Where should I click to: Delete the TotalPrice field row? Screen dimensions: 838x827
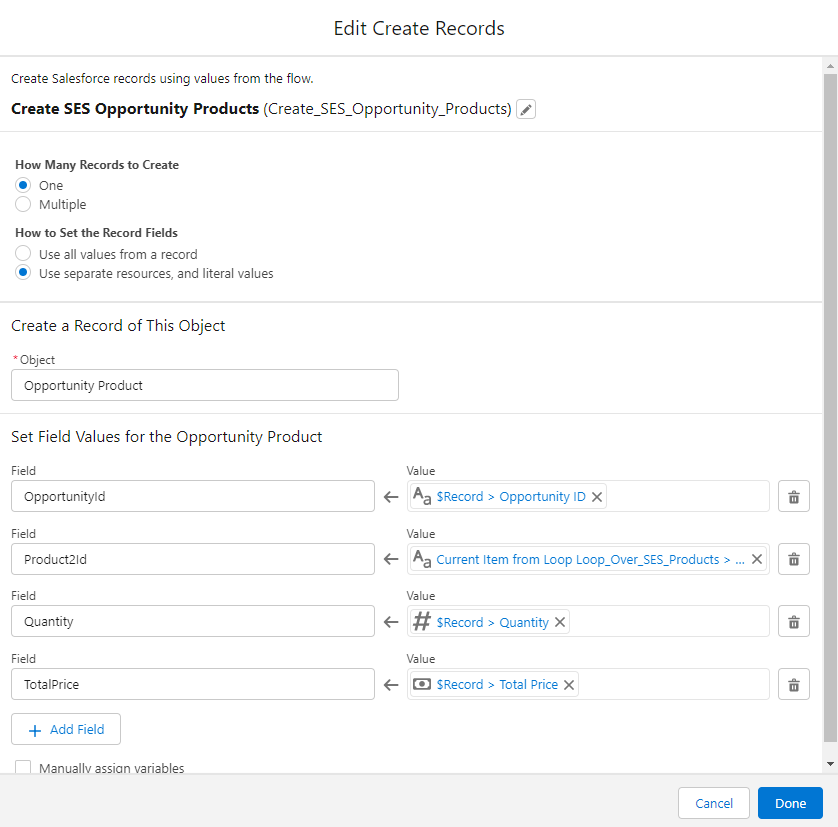tap(794, 684)
